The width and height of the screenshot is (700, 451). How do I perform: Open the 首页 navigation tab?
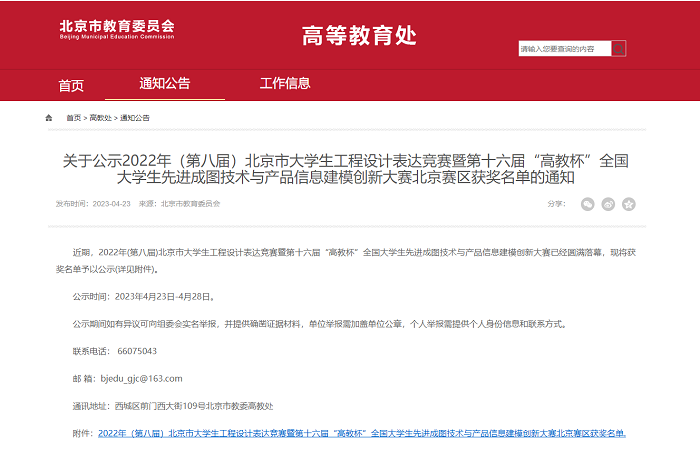click(x=71, y=85)
